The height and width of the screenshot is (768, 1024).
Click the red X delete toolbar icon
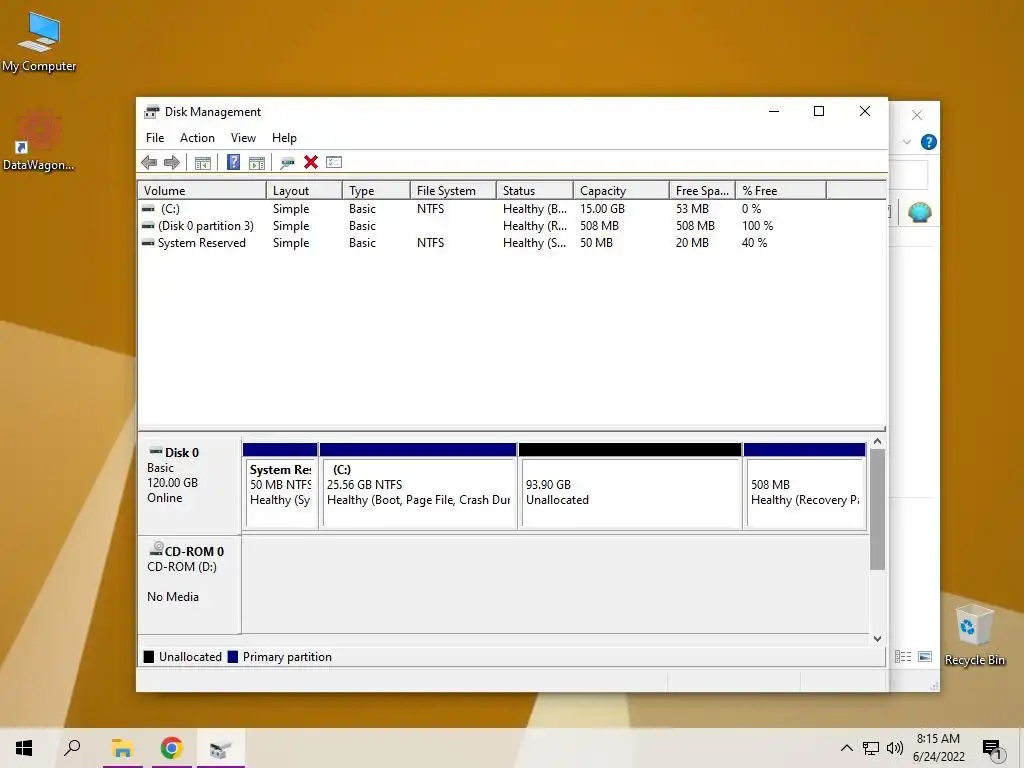311,162
